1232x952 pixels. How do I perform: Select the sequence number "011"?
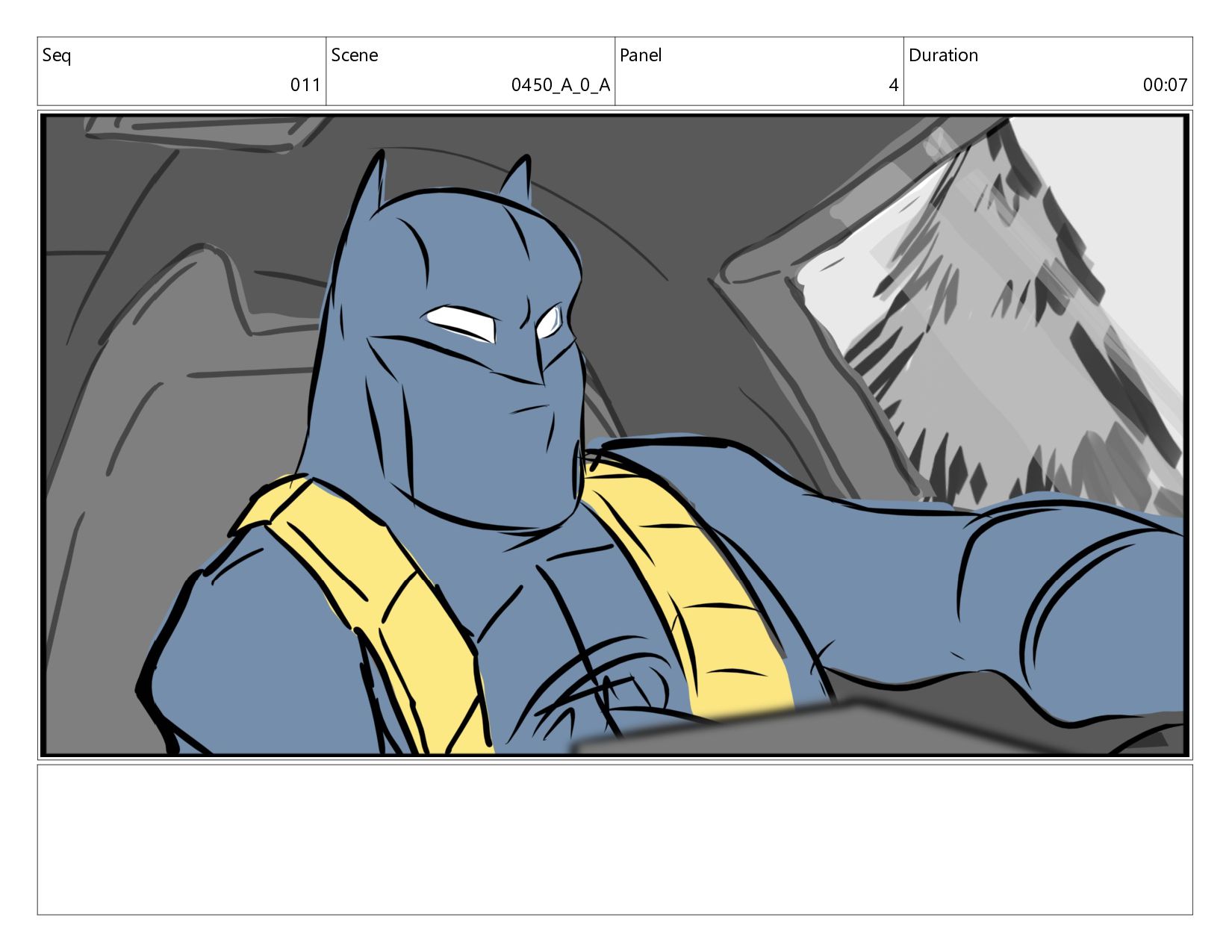[x=305, y=85]
